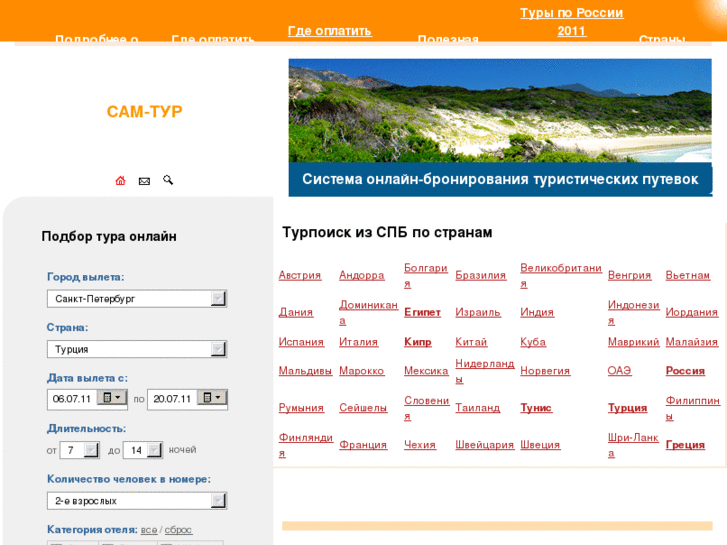This screenshot has width=727, height=545.
Task: Open Швеция tour search
Action: click(540, 445)
